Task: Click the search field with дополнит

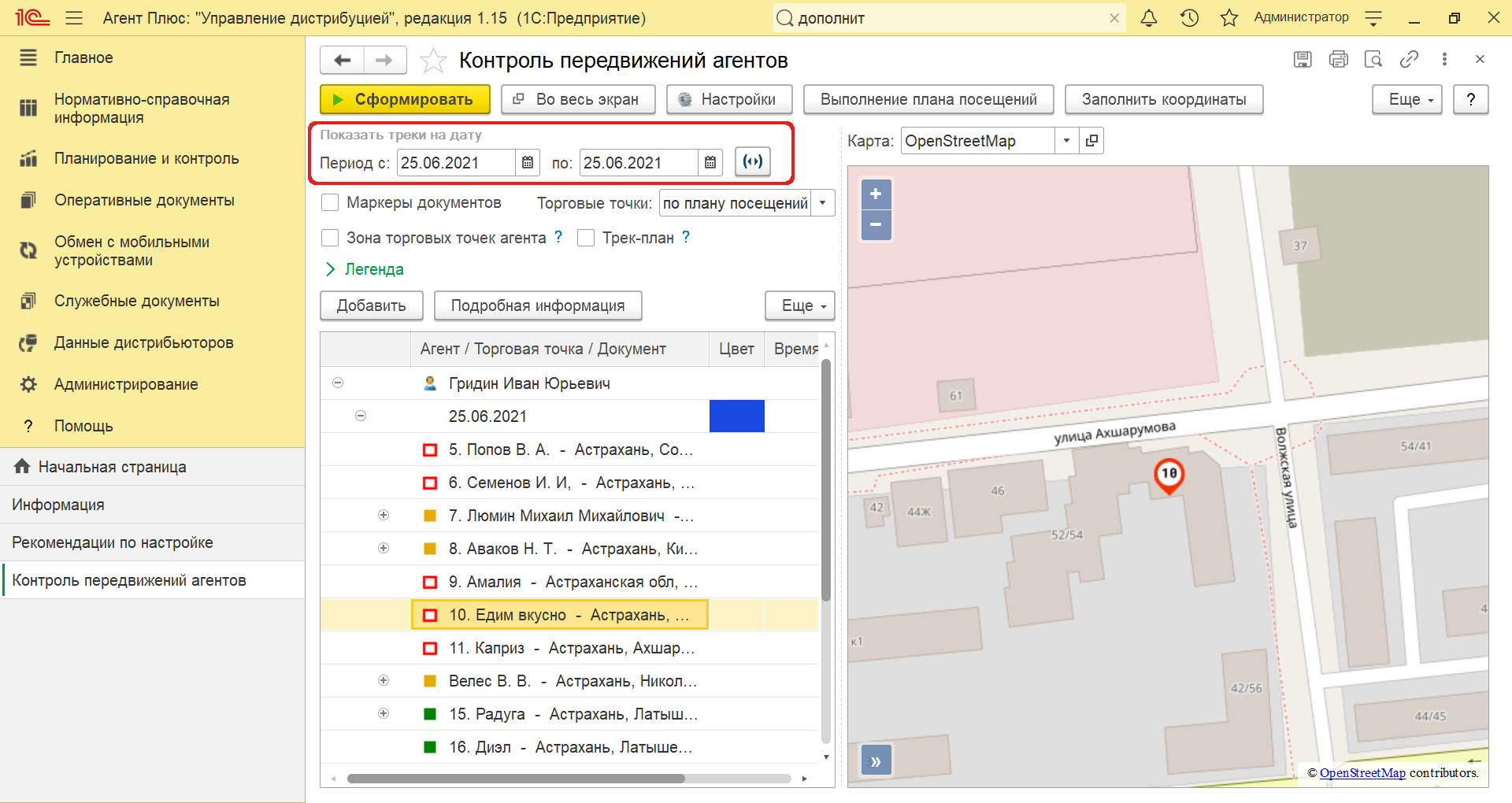Action: tap(949, 18)
